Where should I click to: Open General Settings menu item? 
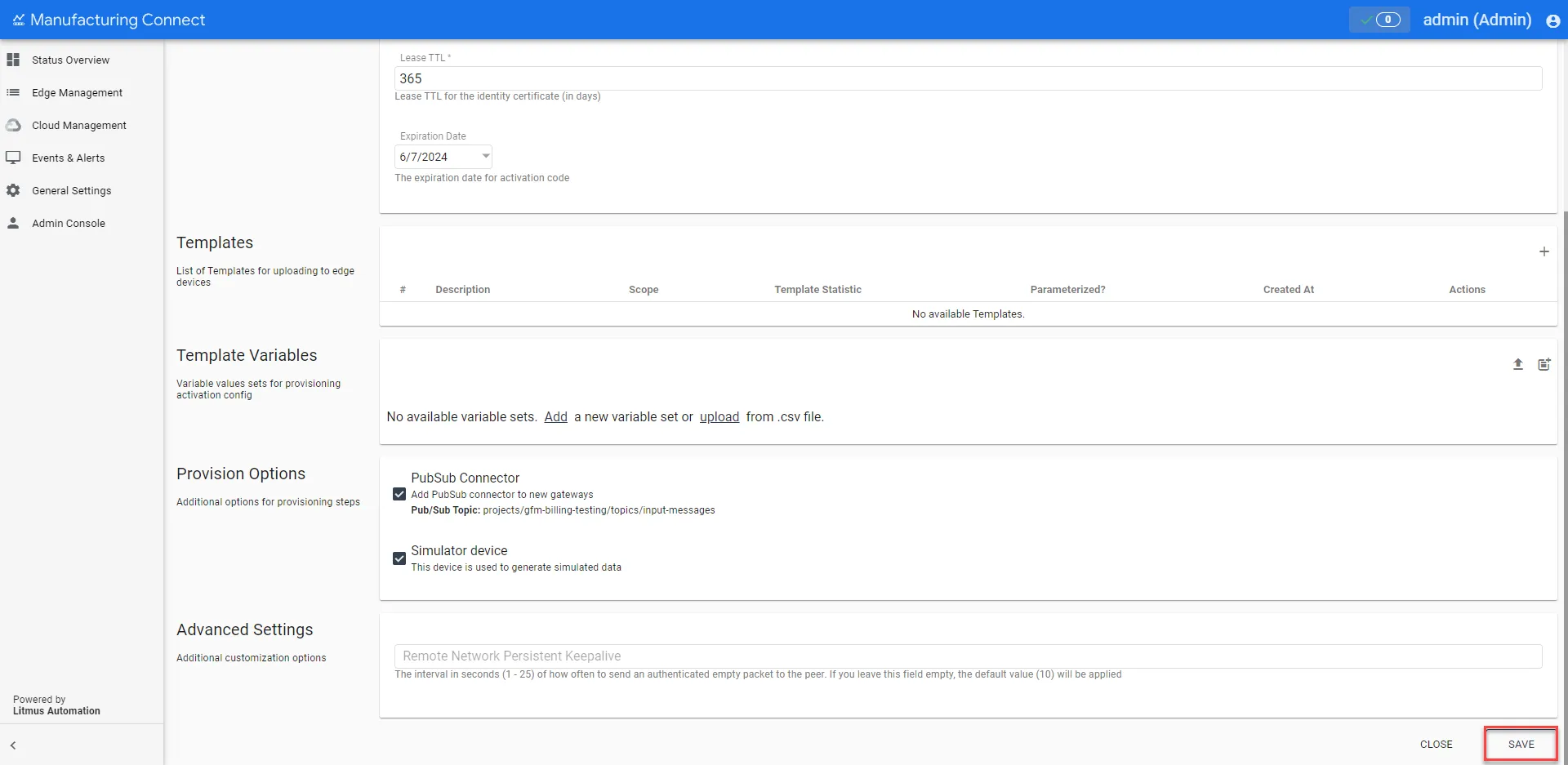tap(71, 190)
